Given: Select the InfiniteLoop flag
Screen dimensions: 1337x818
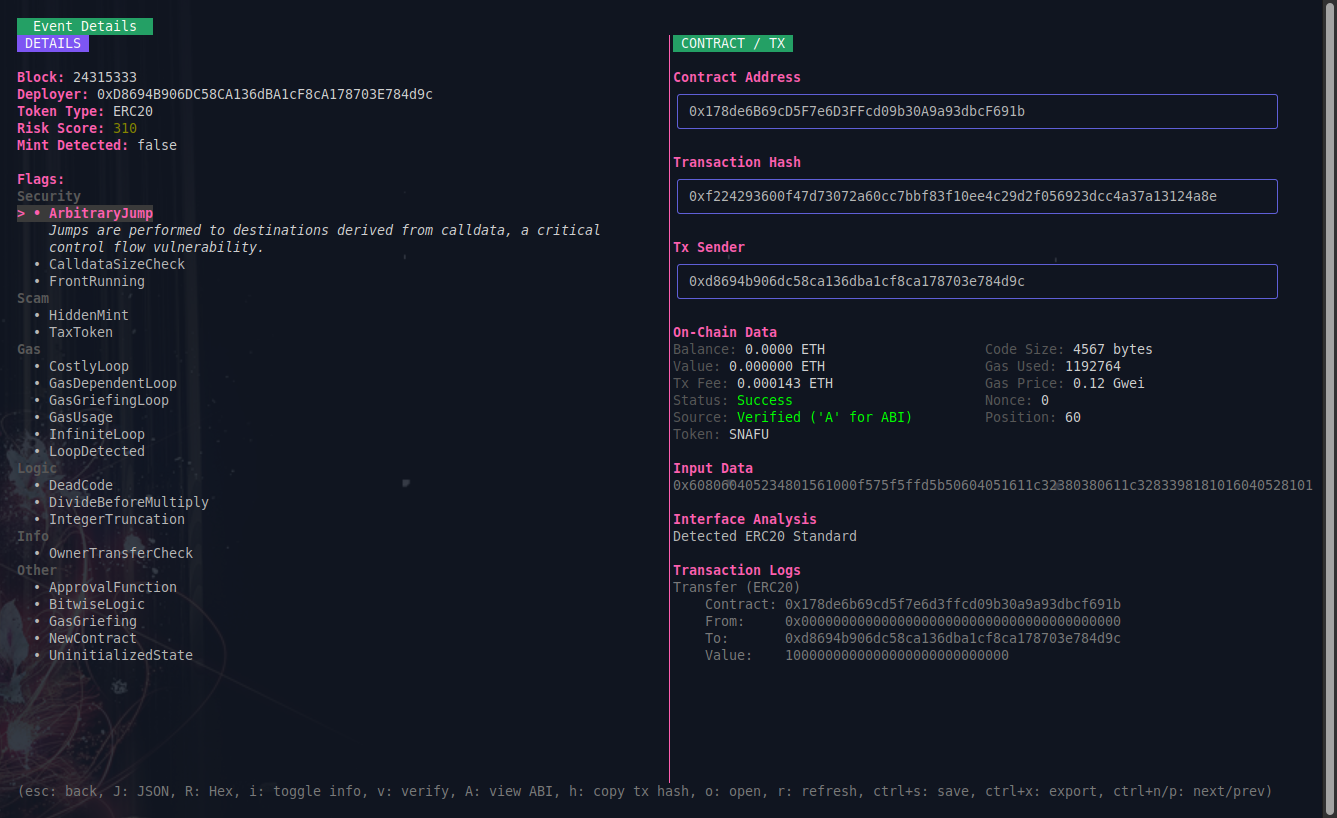Looking at the screenshot, I should pyautogui.click(x=96, y=434).
